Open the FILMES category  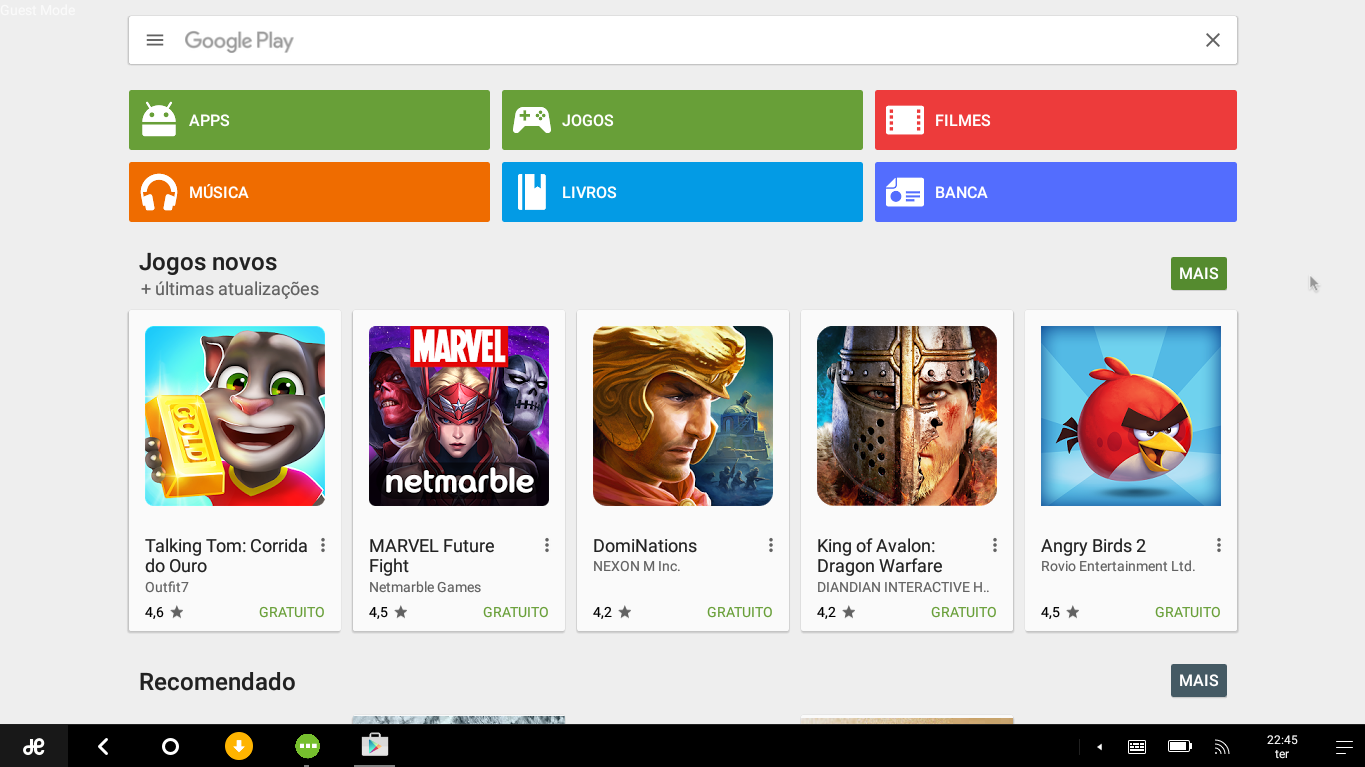click(x=1056, y=120)
